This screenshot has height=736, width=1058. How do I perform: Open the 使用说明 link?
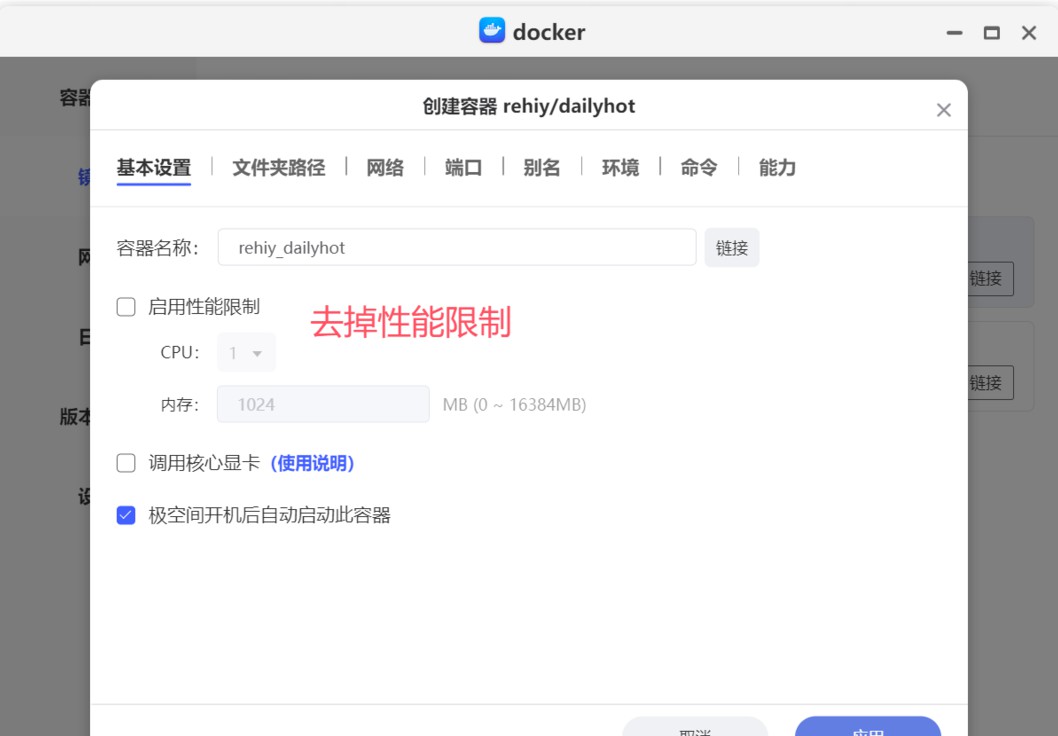312,463
